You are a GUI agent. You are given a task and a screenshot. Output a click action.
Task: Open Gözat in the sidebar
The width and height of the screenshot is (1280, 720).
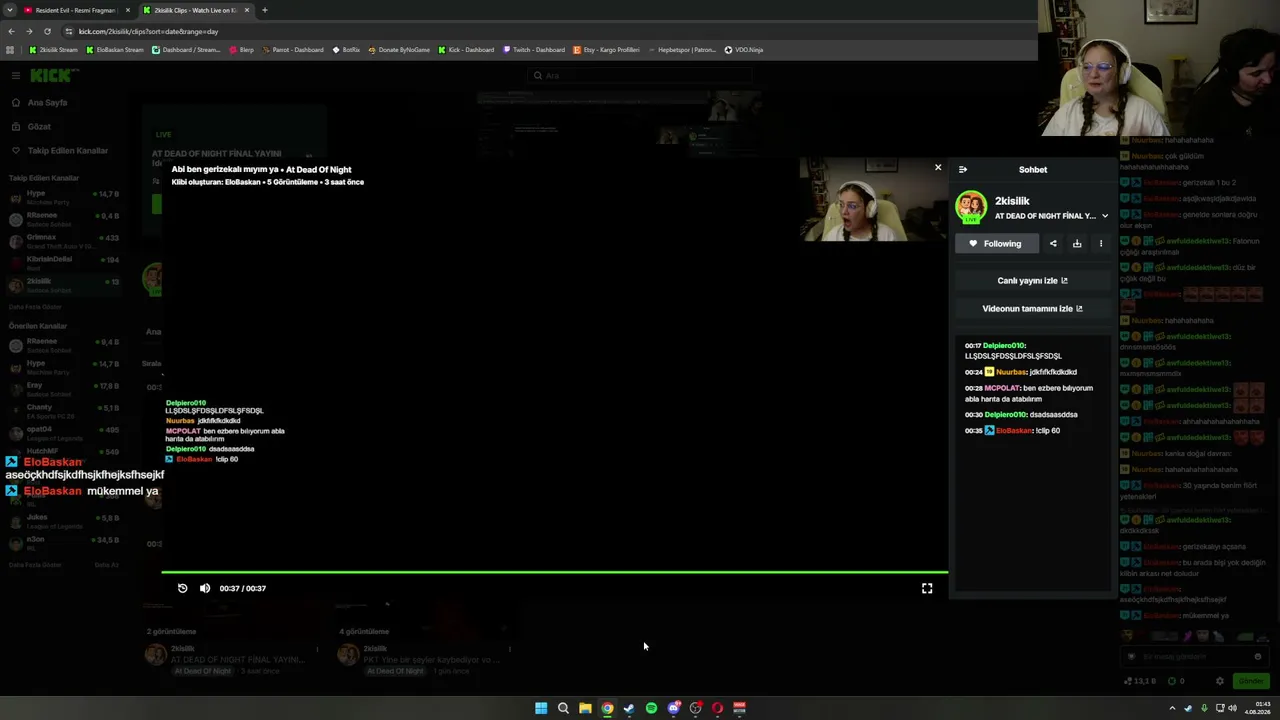coord(32,127)
